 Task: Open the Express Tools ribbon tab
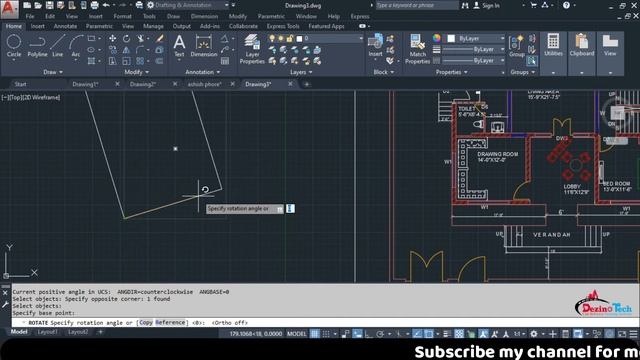(283, 26)
